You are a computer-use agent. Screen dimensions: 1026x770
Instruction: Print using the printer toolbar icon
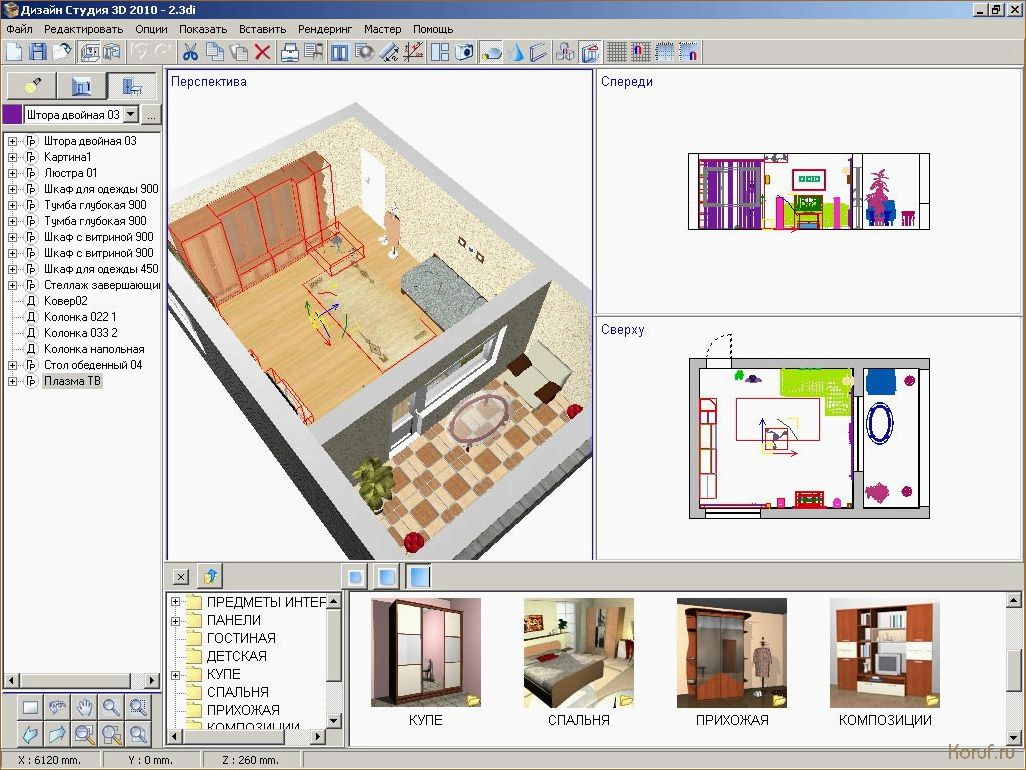pos(289,52)
